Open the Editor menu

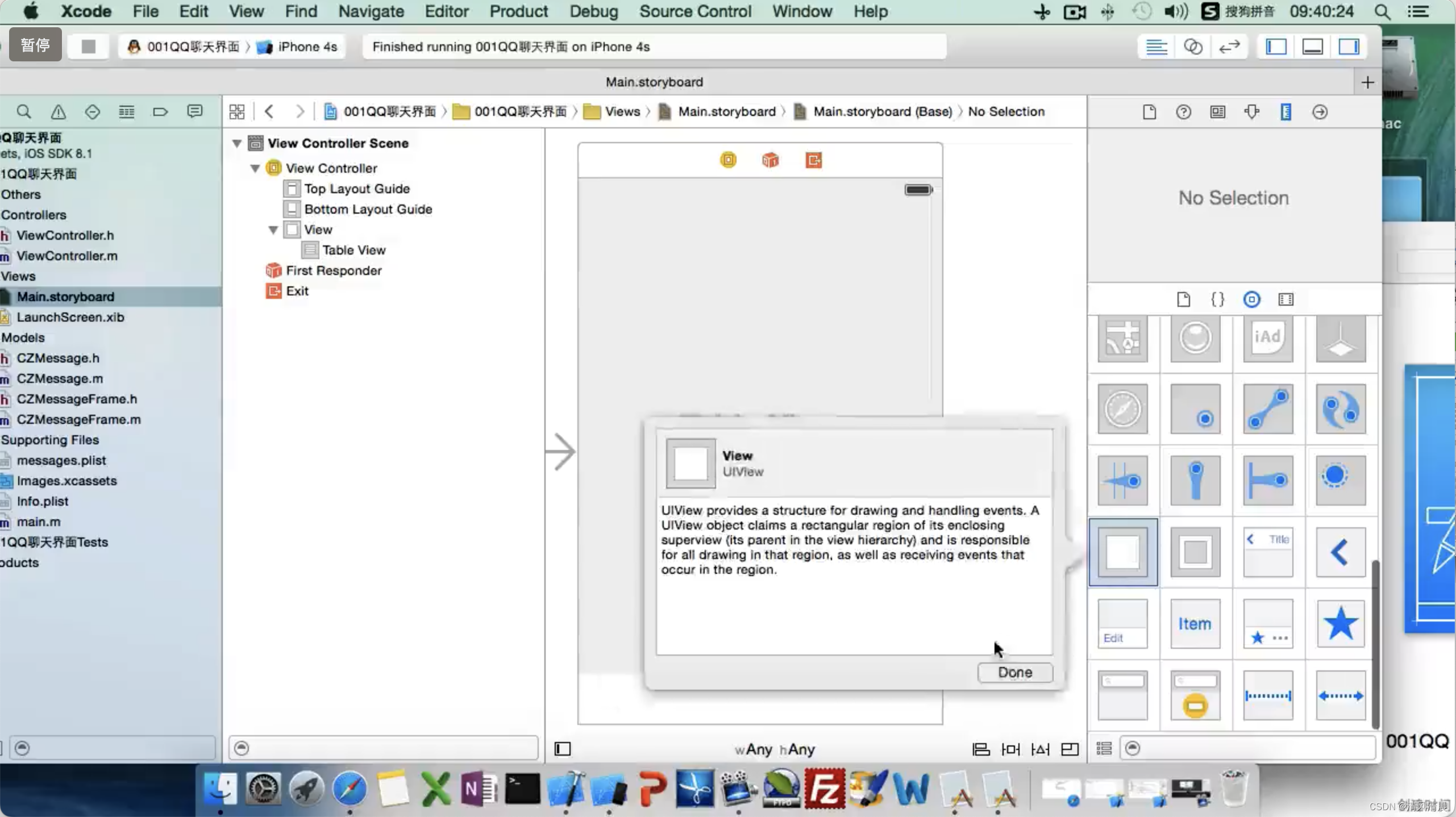446,11
